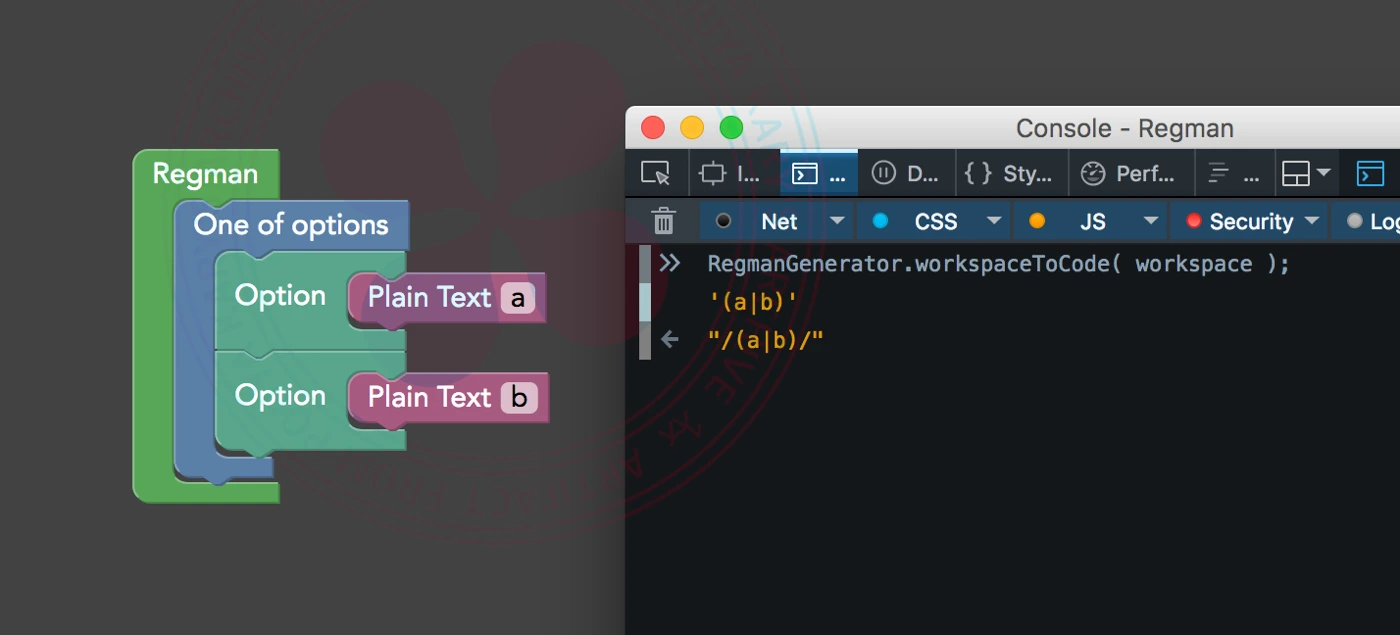Viewport: 1400px width, 635px height.
Task: Toggle the JS filter button
Action: tap(1080, 221)
